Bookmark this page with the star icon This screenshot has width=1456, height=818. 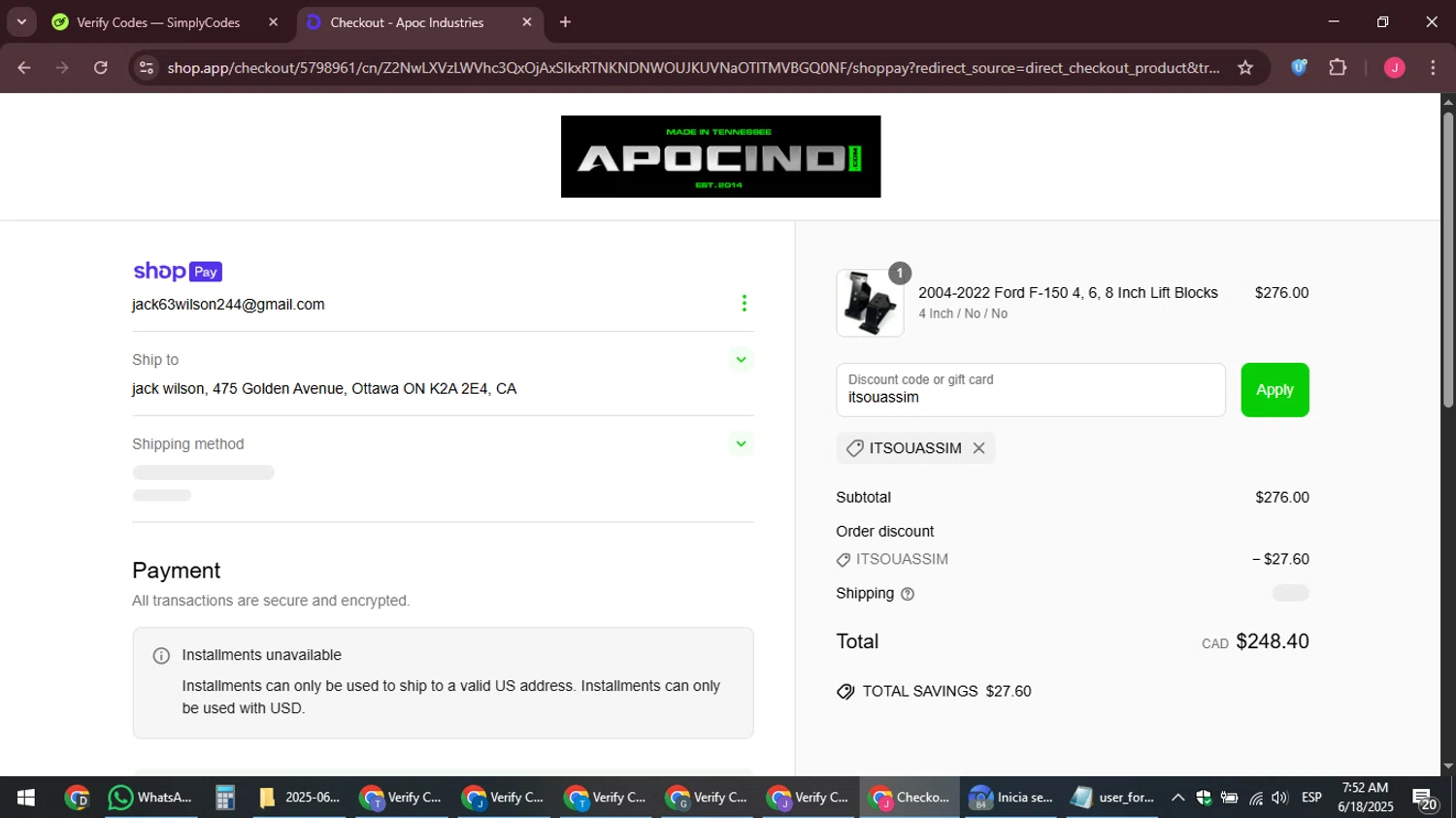pos(1245,68)
